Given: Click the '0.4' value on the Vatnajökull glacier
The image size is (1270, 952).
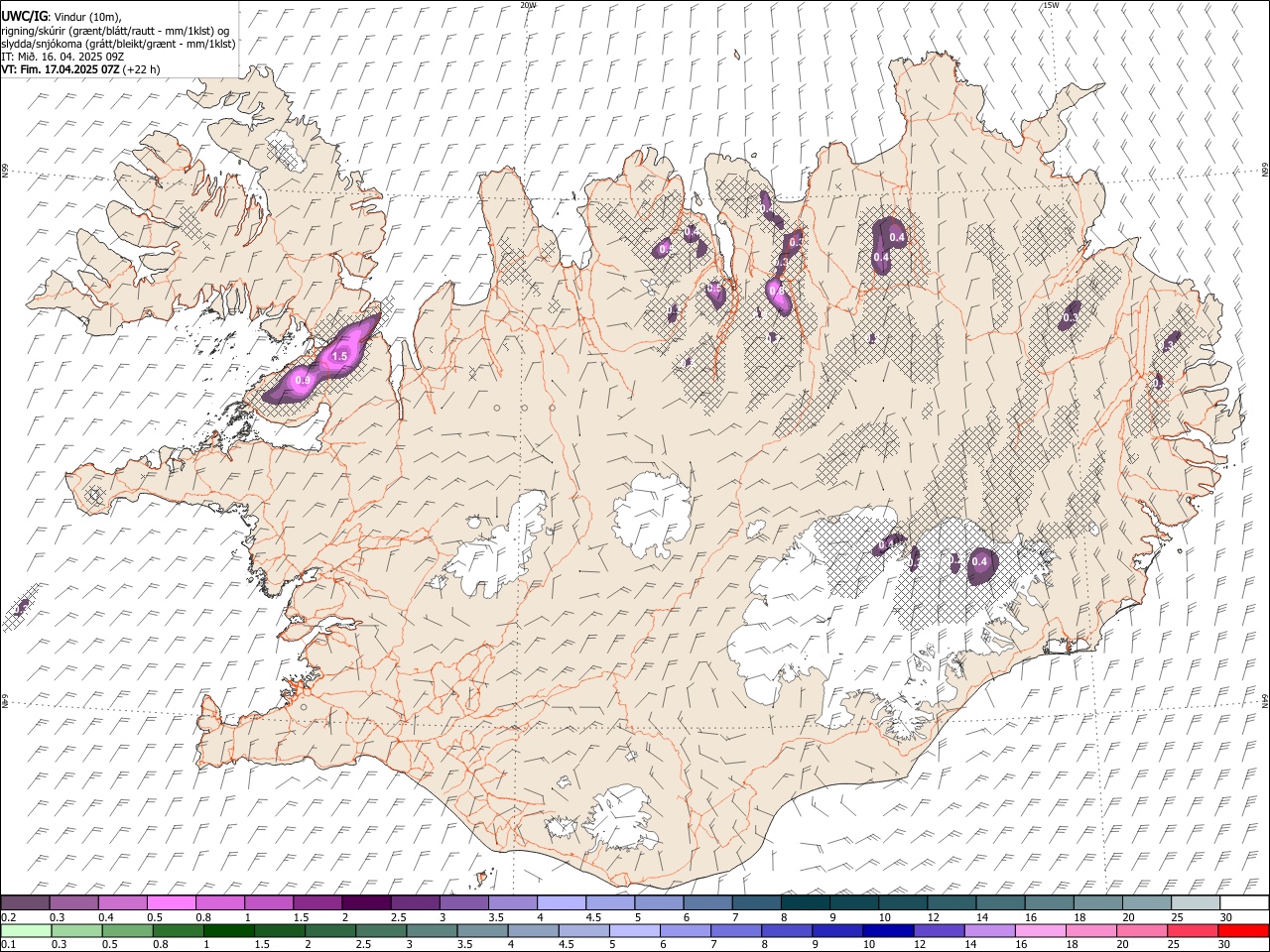Looking at the screenshot, I should click(980, 562).
